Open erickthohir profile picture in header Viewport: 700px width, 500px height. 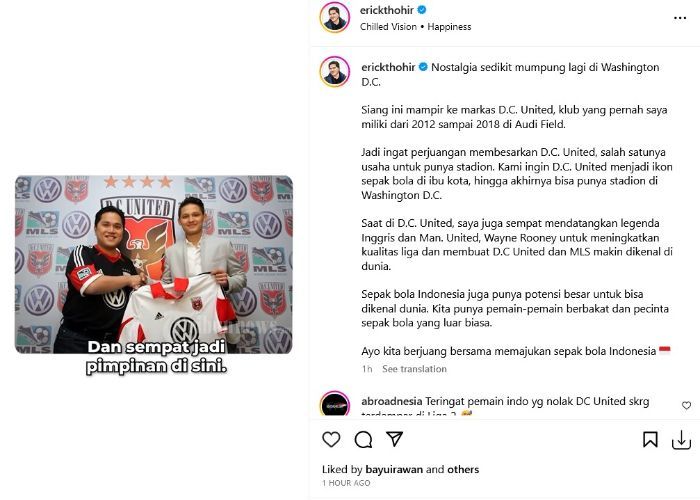coord(335,17)
